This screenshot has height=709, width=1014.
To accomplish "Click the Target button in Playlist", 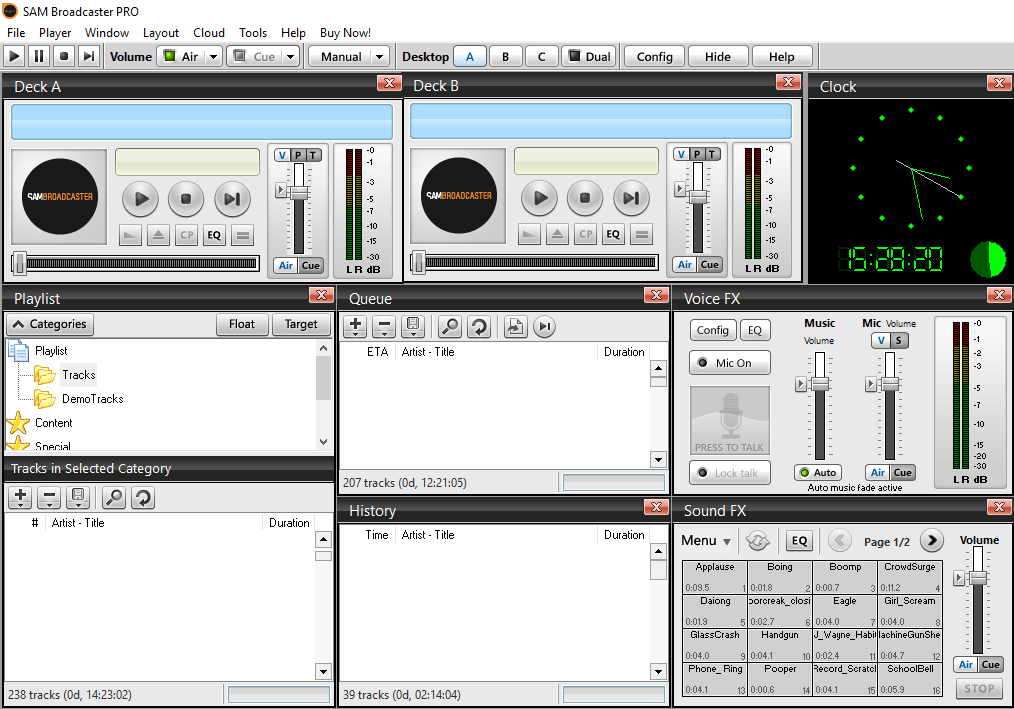I will [301, 324].
